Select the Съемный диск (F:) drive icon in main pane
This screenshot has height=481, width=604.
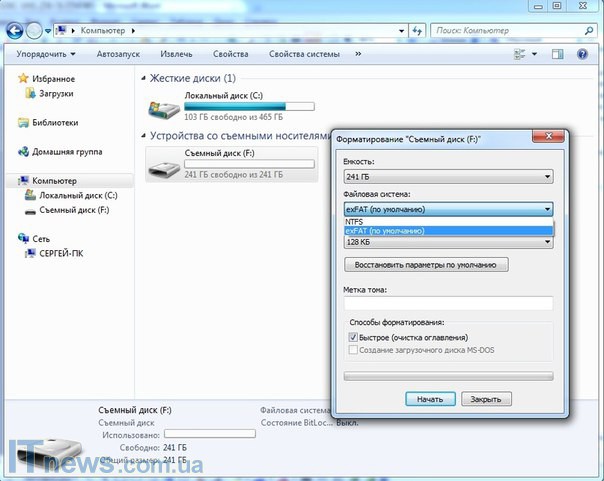[x=161, y=166]
